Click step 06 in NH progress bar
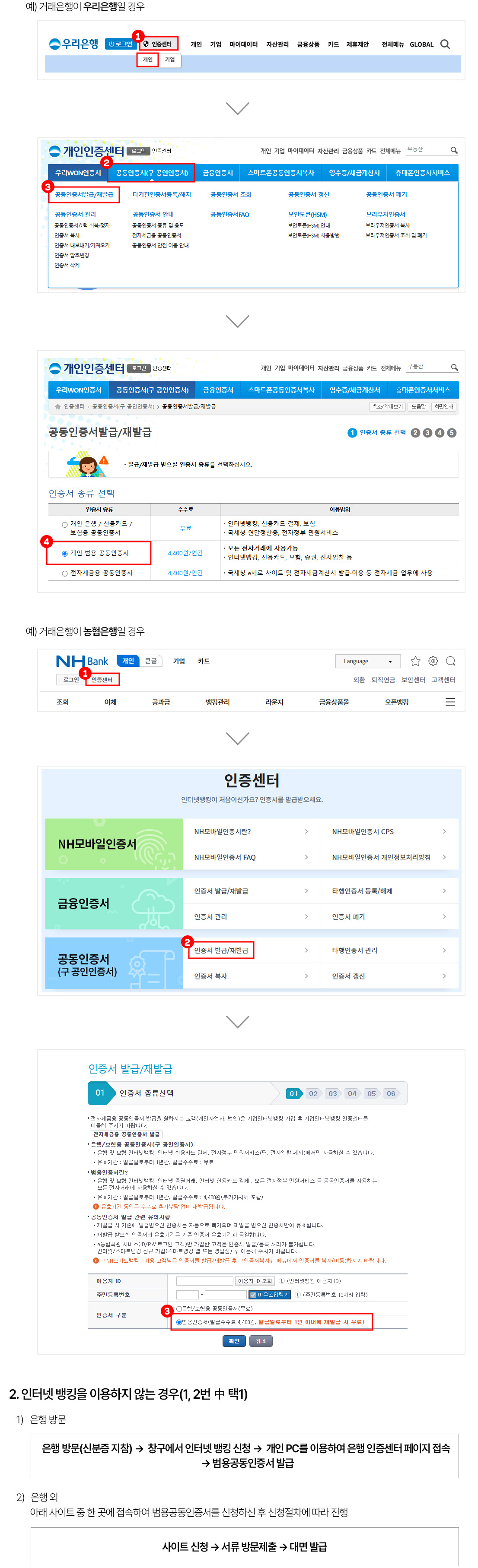This screenshot has height=1568, width=478. 391,1093
